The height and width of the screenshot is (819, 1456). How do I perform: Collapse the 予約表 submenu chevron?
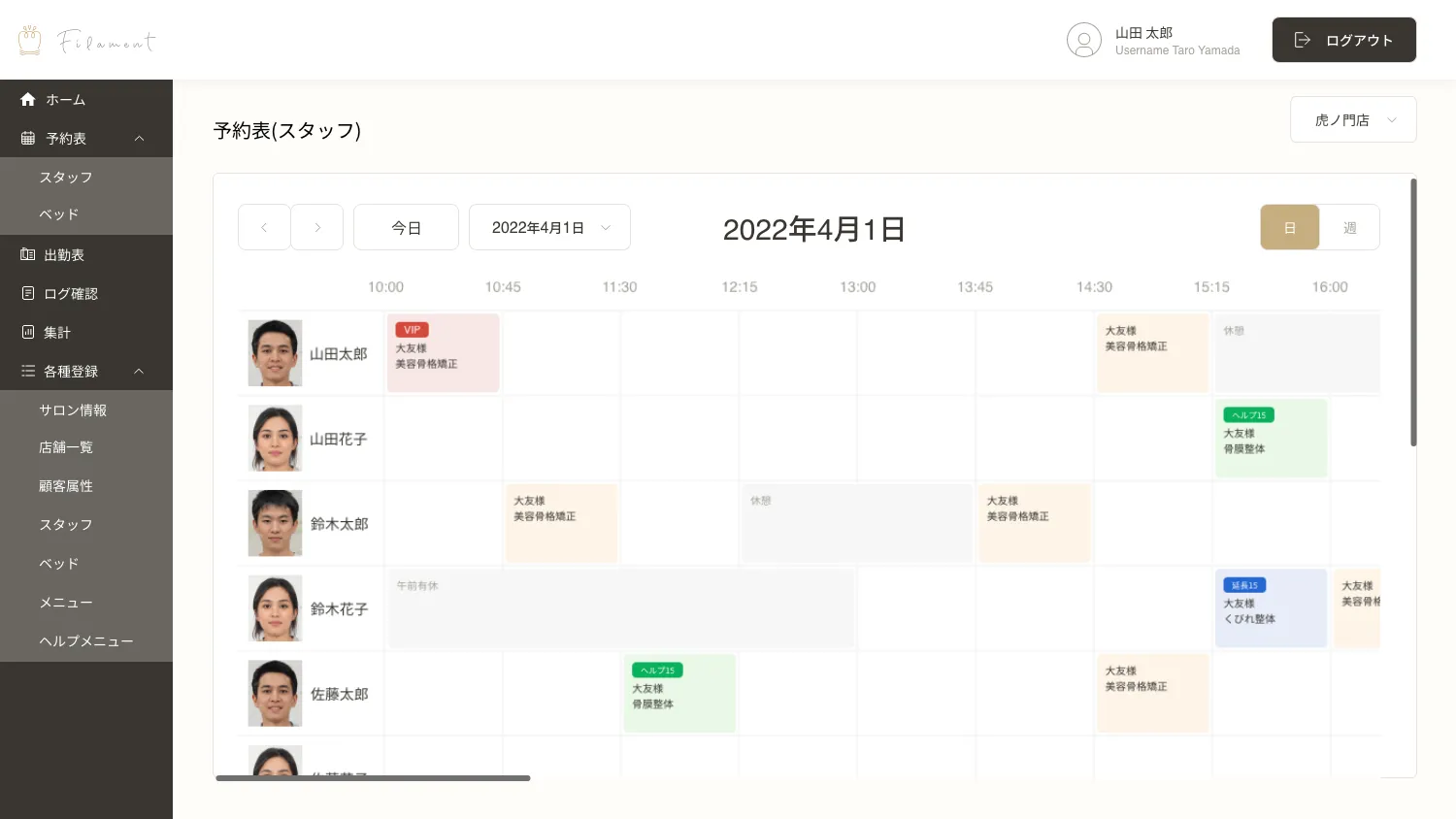tap(140, 139)
